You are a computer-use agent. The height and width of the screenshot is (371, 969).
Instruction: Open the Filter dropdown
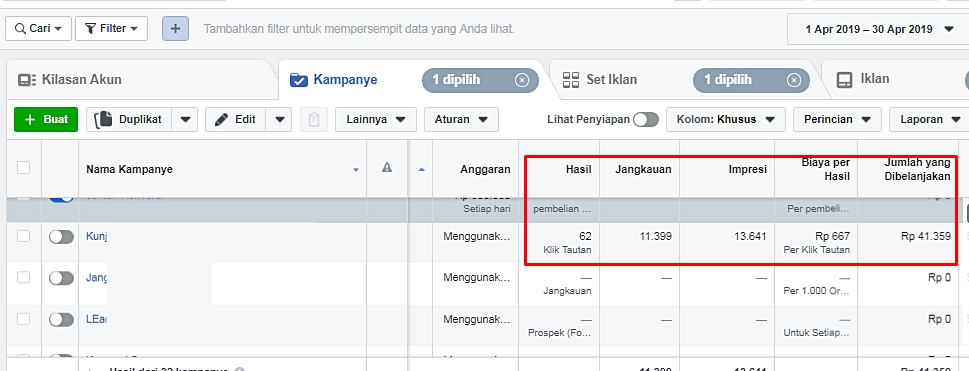[x=111, y=28]
